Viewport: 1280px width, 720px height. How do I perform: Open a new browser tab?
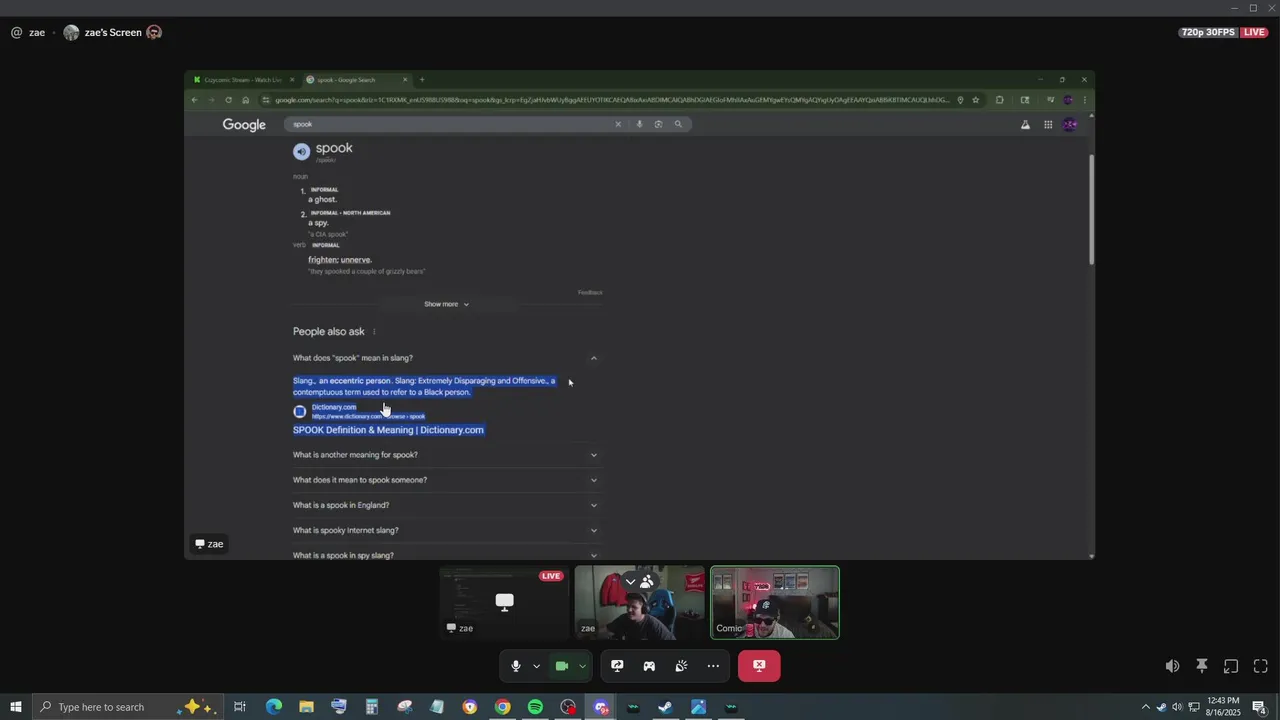(x=422, y=80)
